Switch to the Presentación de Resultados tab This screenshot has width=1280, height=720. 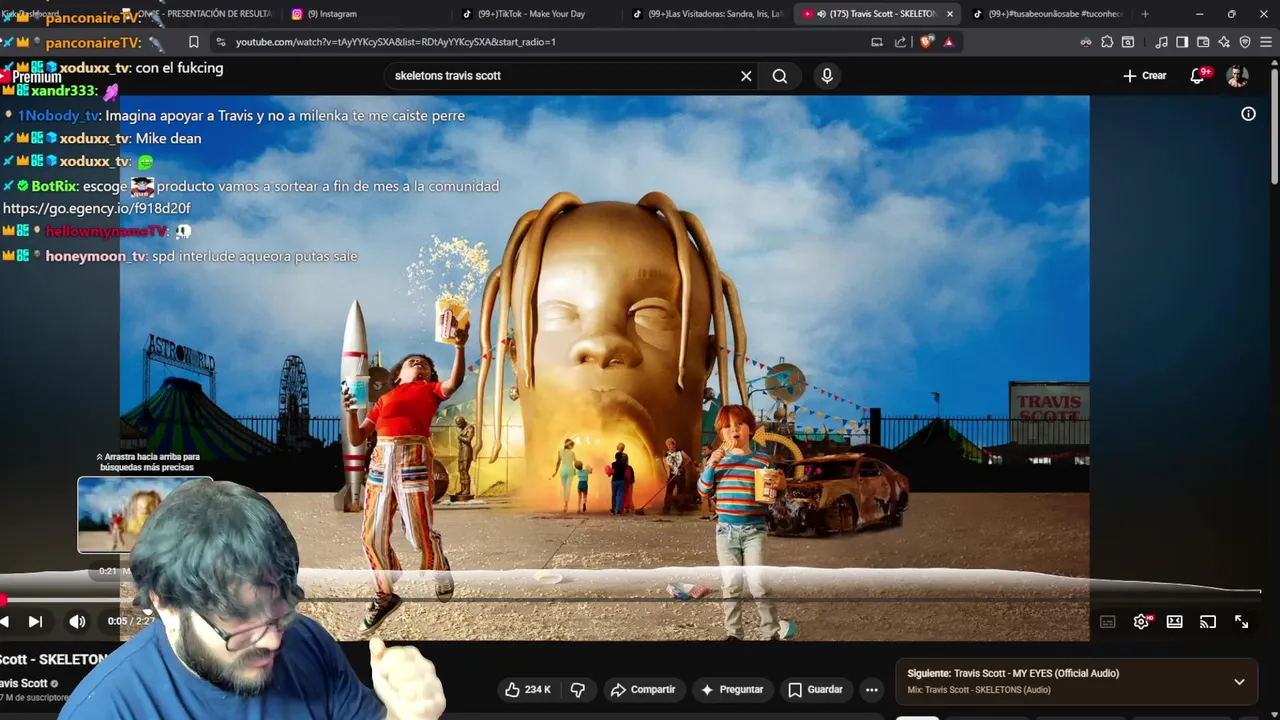tap(200, 14)
